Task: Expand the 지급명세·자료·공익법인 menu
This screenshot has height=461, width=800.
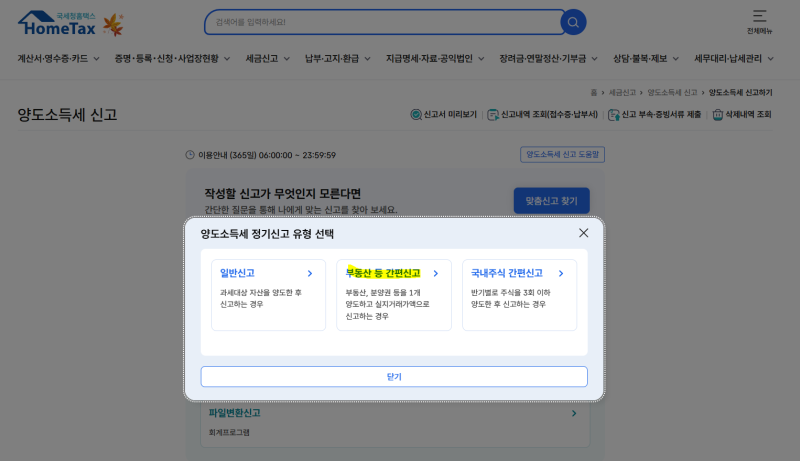Action: (x=435, y=59)
